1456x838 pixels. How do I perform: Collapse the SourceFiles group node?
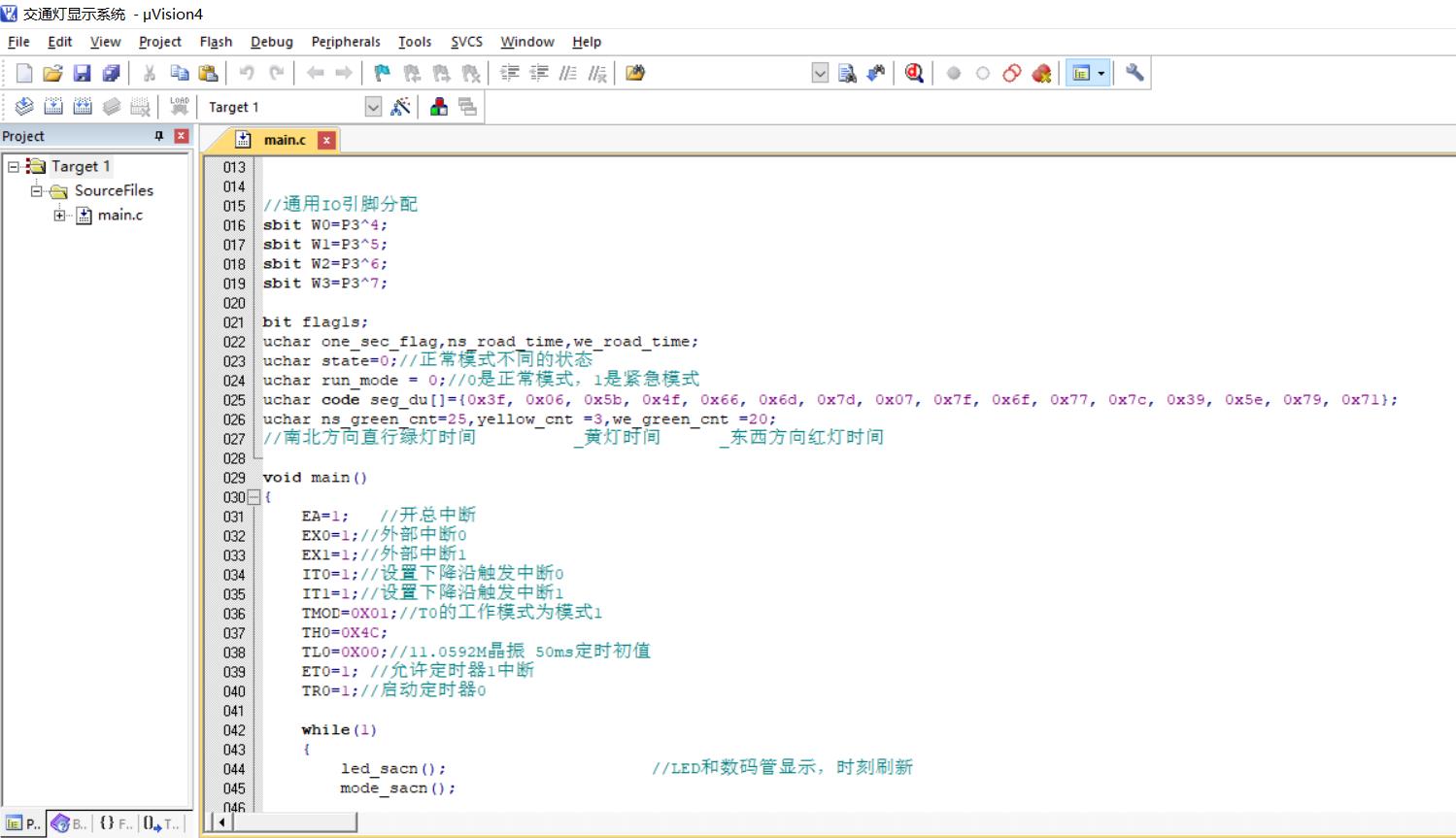coord(37,190)
